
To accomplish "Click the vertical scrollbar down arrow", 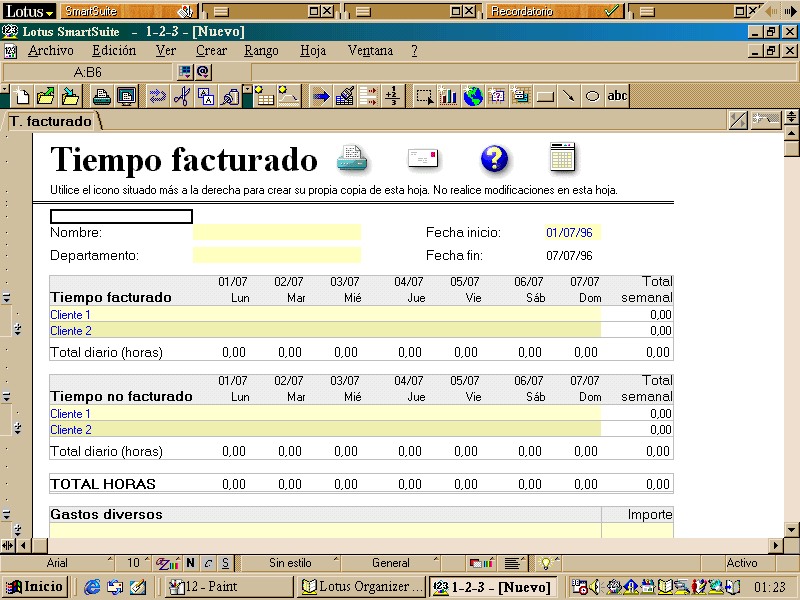I will (x=791, y=530).
